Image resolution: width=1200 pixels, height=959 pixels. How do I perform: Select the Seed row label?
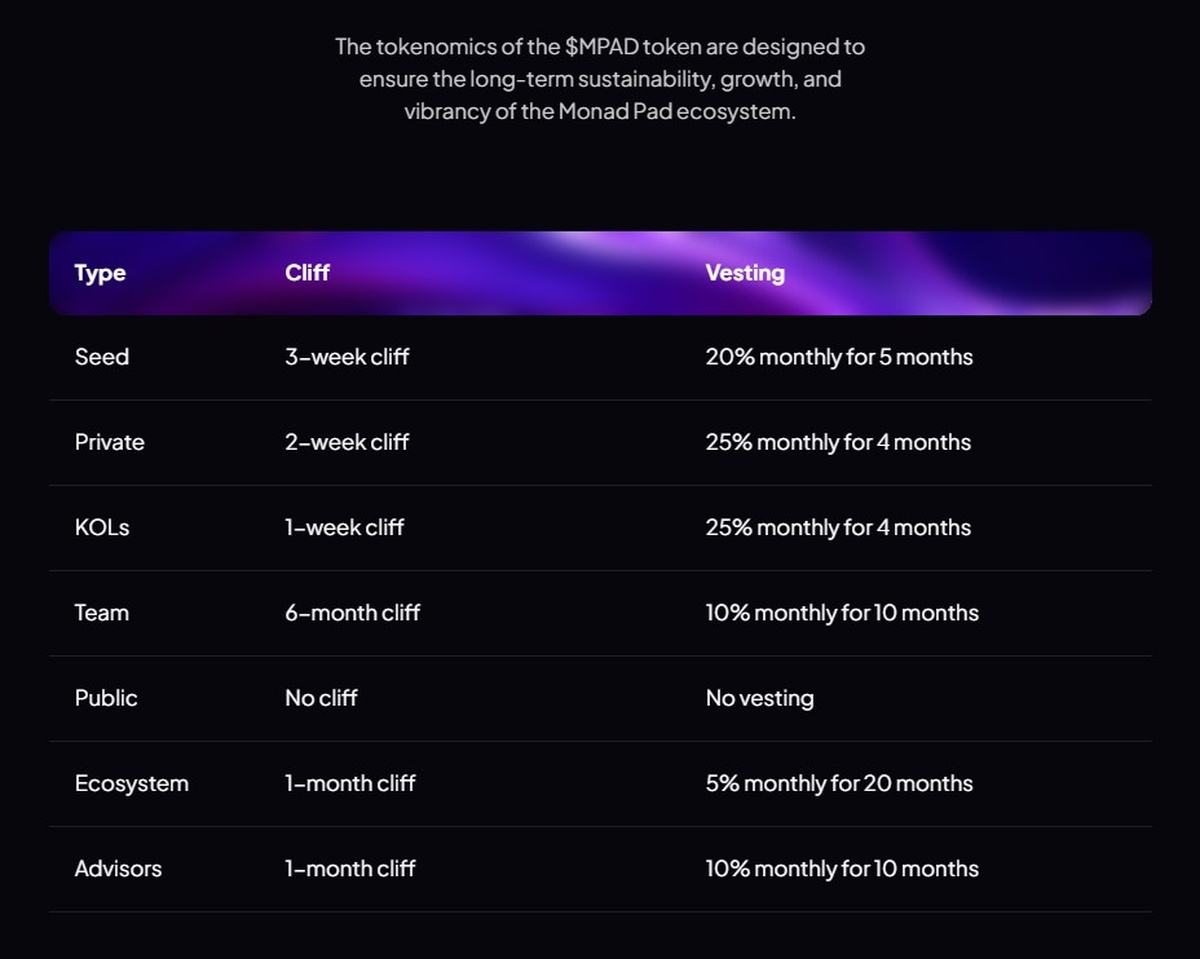click(x=102, y=357)
